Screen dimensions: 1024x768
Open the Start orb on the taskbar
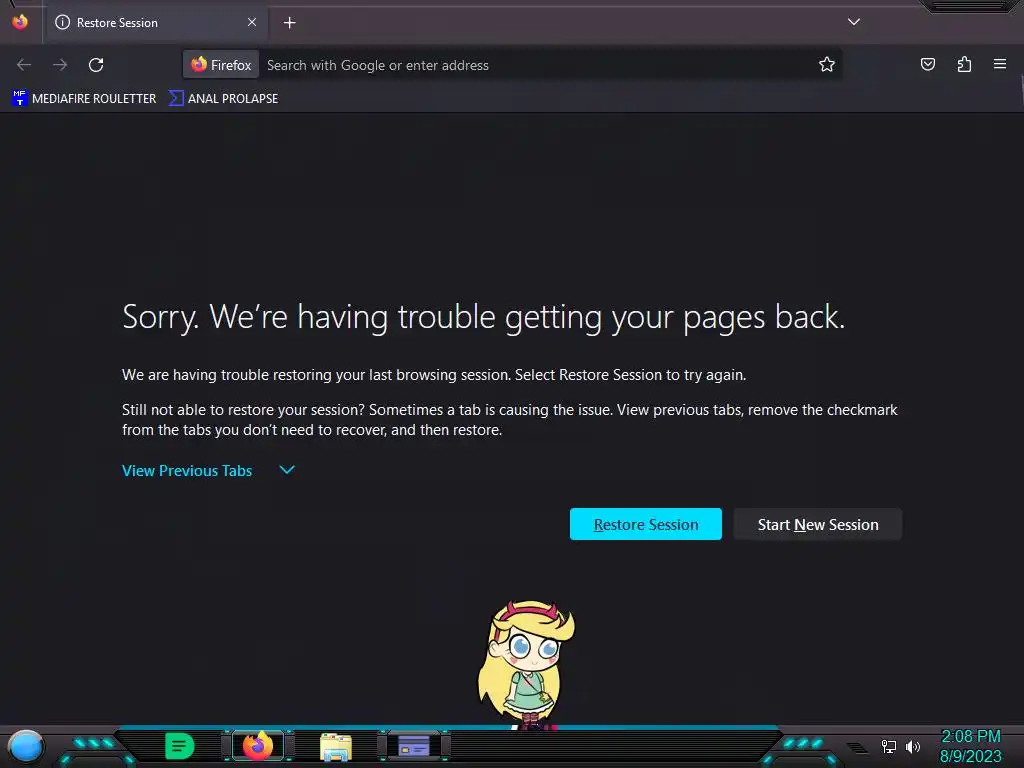point(25,746)
